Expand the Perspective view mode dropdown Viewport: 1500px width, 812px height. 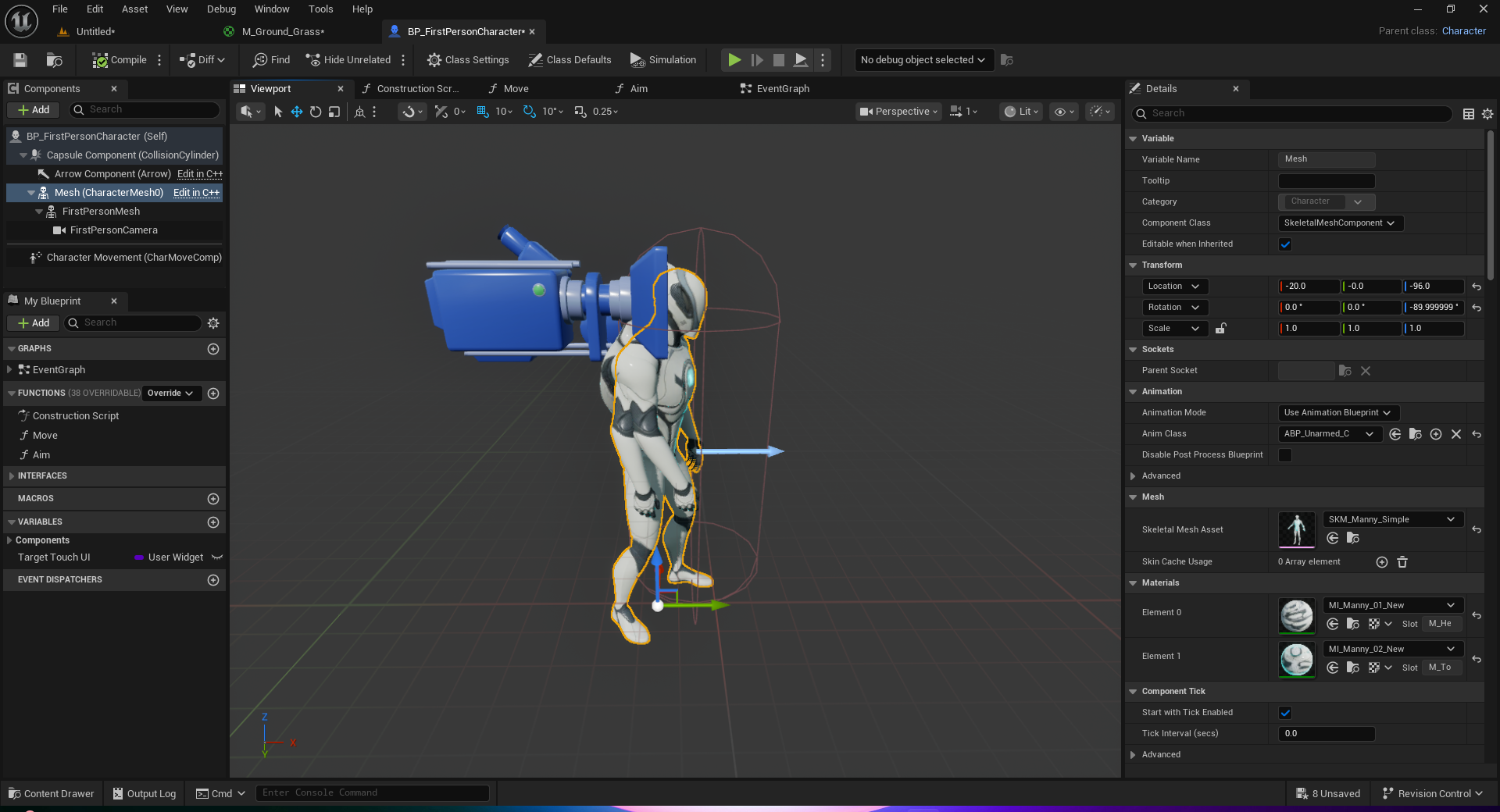[898, 112]
